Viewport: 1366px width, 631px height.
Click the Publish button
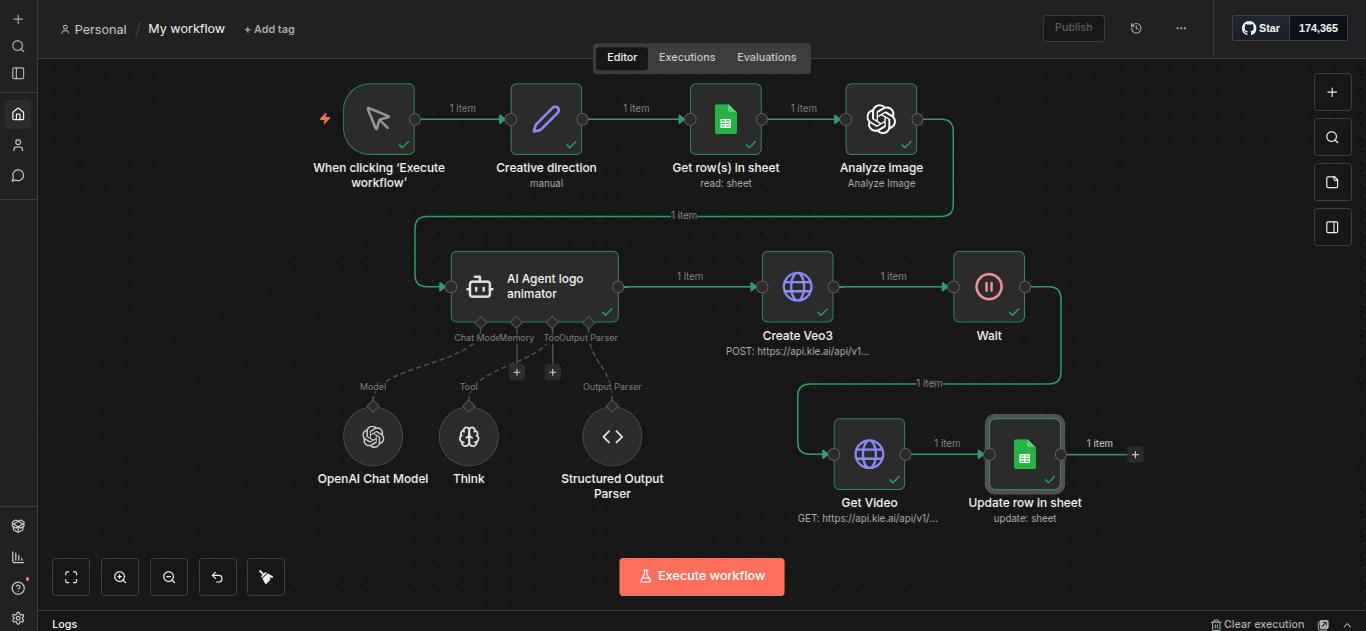[x=1074, y=28]
